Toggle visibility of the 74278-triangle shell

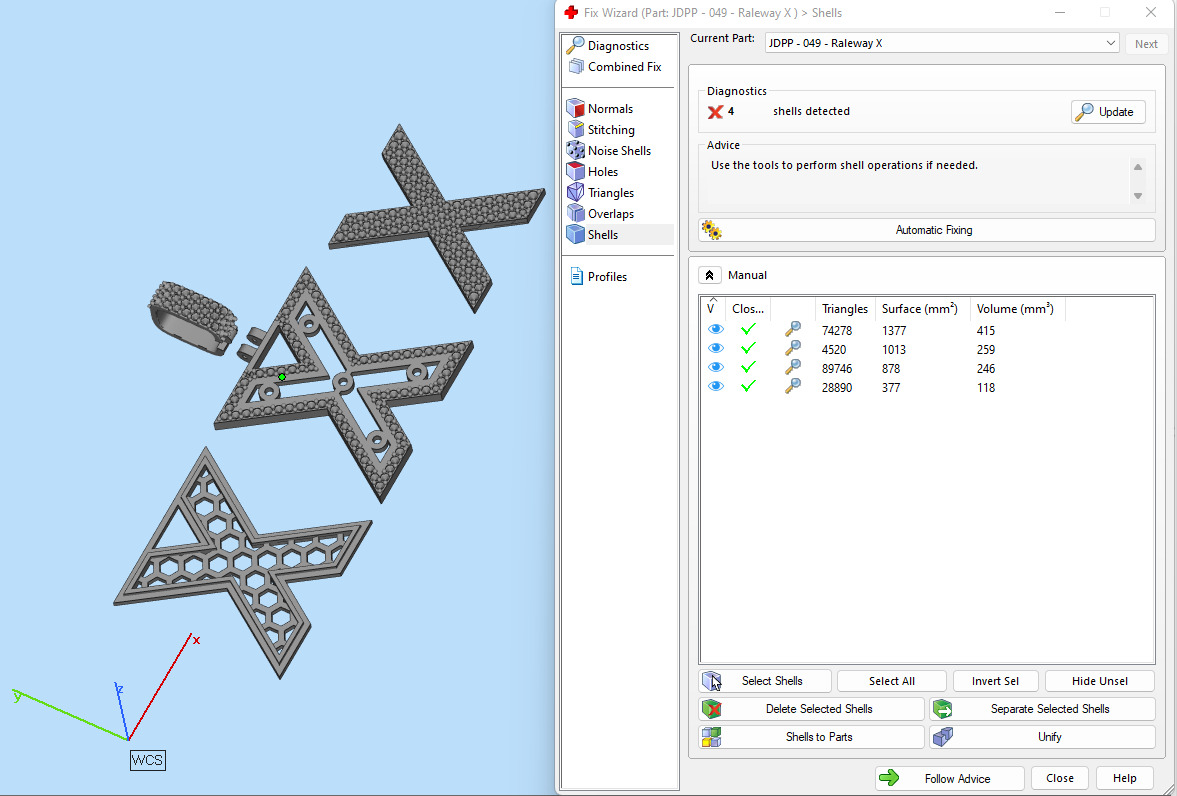tap(715, 330)
